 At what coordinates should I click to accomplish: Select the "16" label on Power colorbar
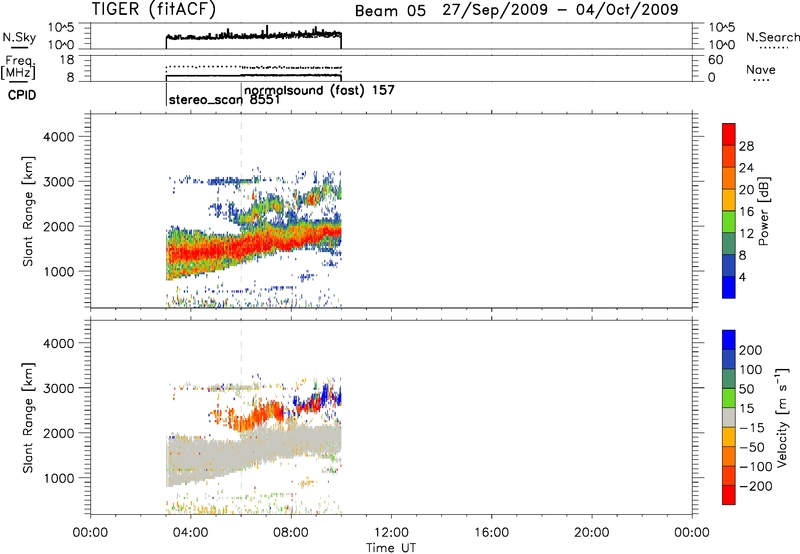(746, 212)
